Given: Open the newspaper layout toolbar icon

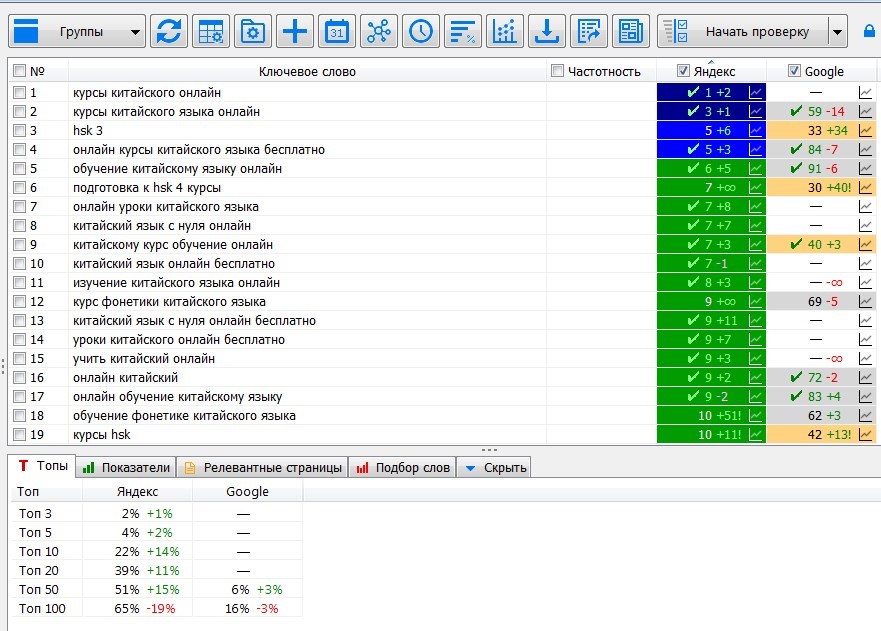Looking at the screenshot, I should click(630, 31).
